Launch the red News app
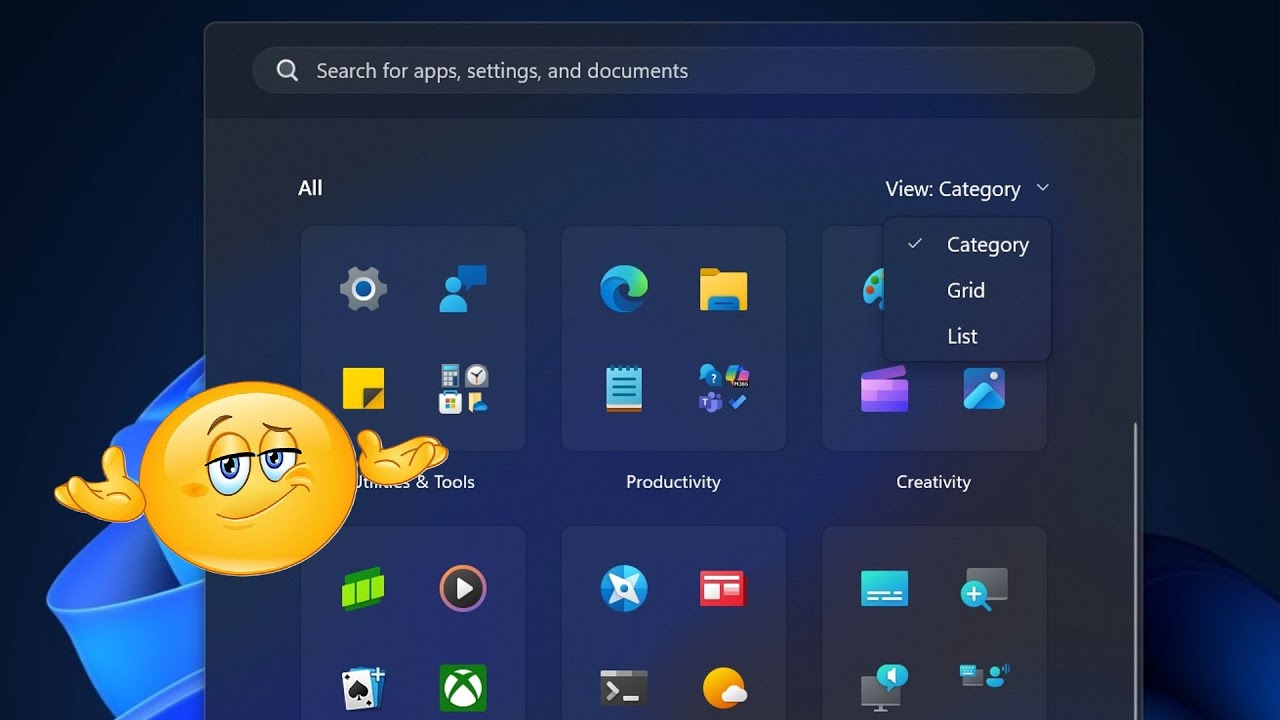This screenshot has height=720, width=1280. 723,589
